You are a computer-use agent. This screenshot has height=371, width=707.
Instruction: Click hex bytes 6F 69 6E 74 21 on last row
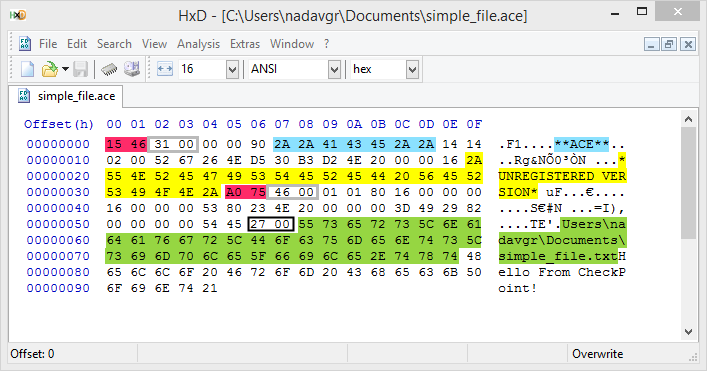click(x=162, y=288)
